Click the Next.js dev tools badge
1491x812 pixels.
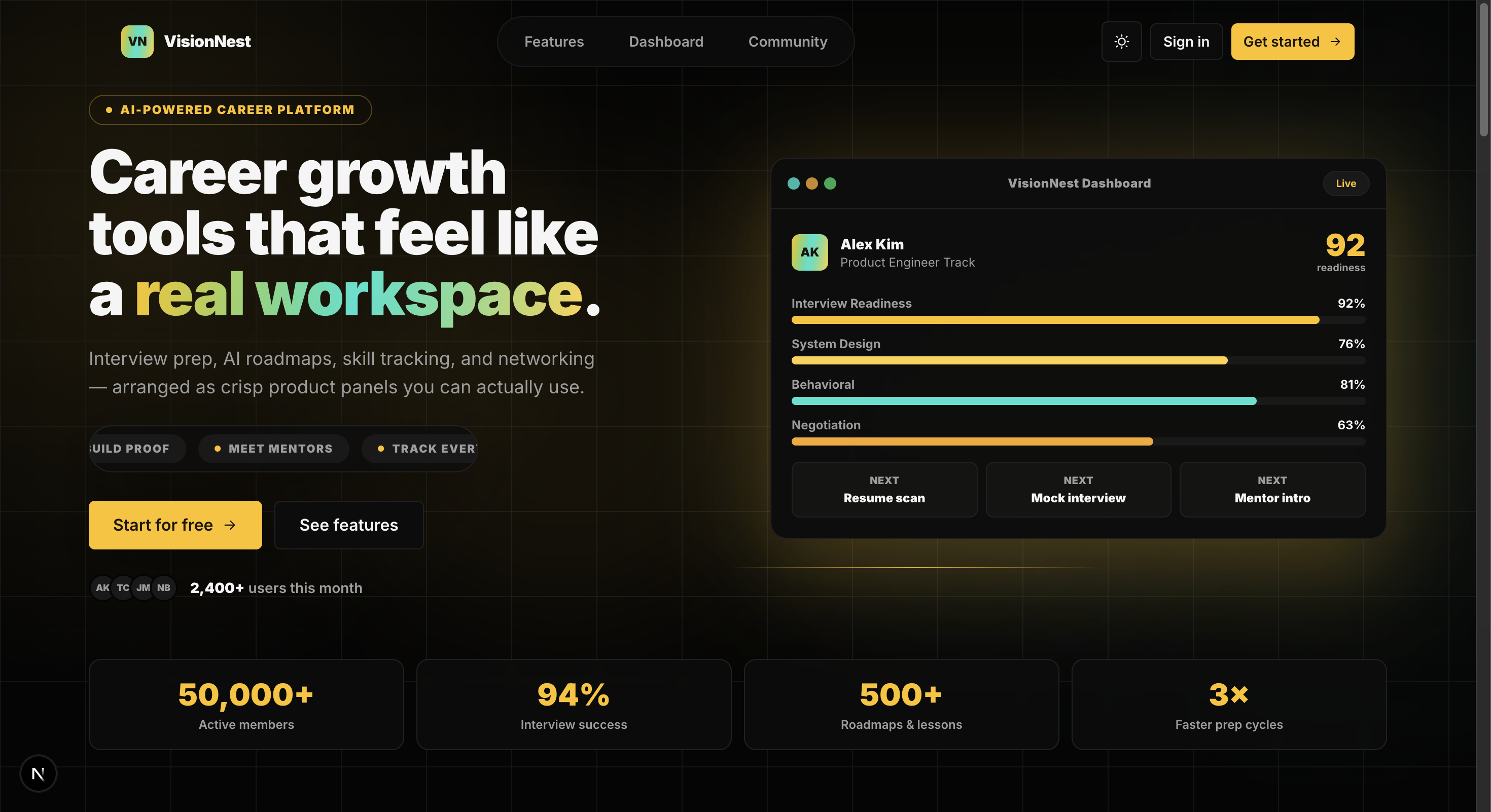tap(38, 773)
